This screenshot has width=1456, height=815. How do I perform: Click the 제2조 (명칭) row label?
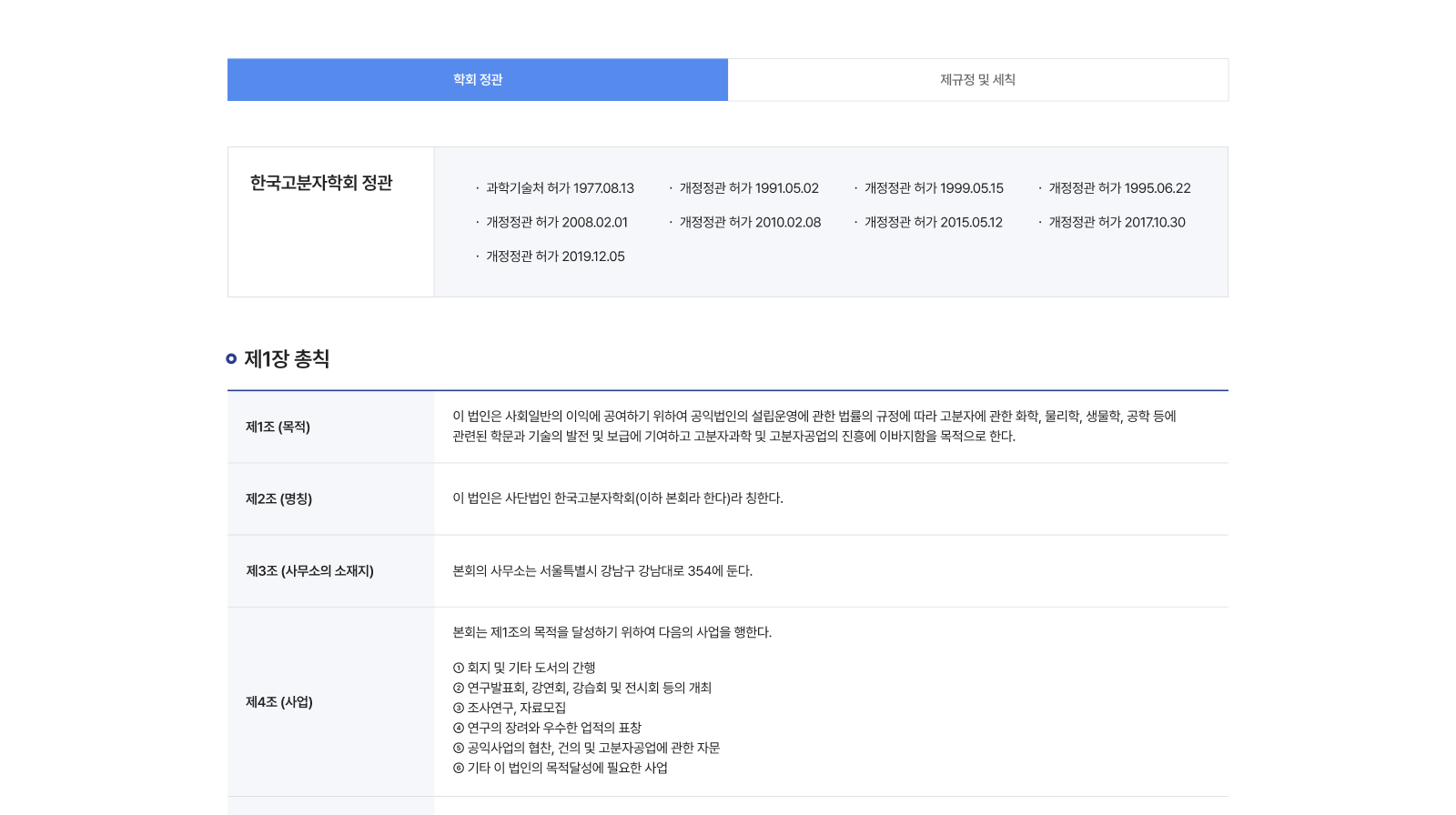278,498
